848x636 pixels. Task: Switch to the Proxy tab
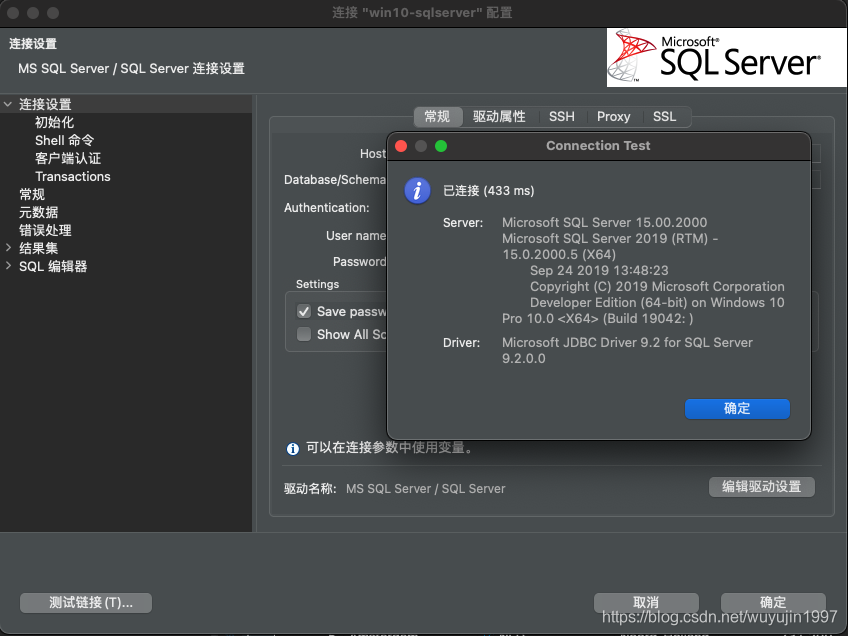613,116
